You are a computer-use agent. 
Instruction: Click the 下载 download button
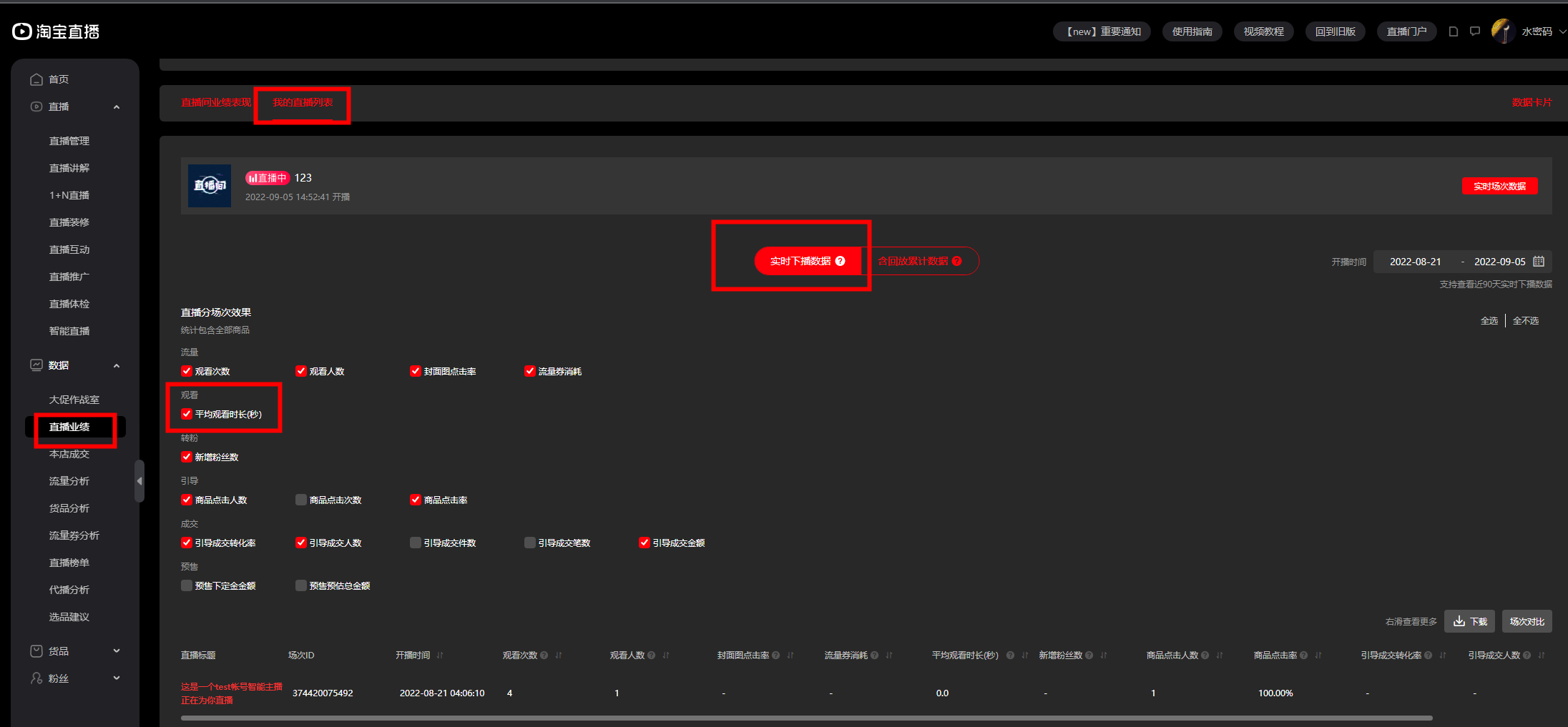(1470, 621)
